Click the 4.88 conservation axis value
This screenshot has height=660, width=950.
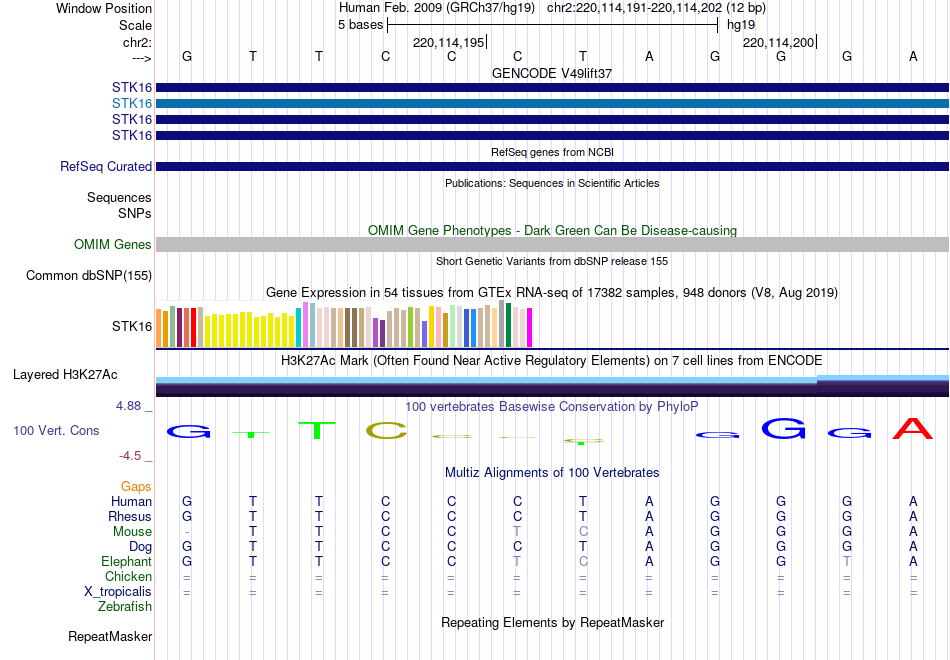pos(128,406)
